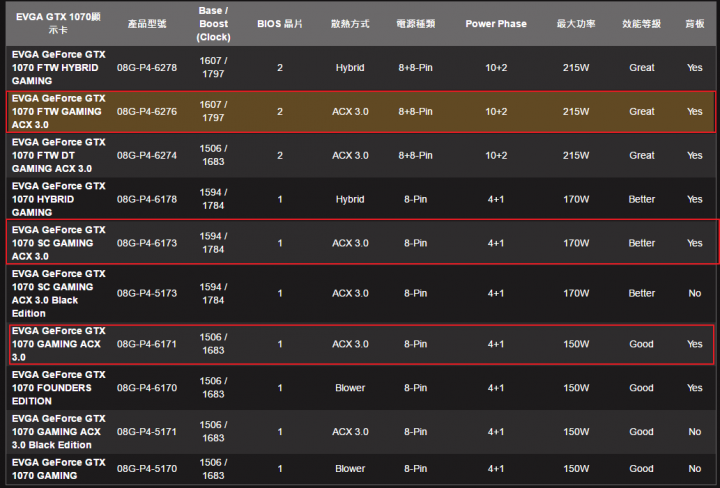Click product name '1070 SC GAMING ACX 3.0' with backplate
720x488 pixels.
59,243
